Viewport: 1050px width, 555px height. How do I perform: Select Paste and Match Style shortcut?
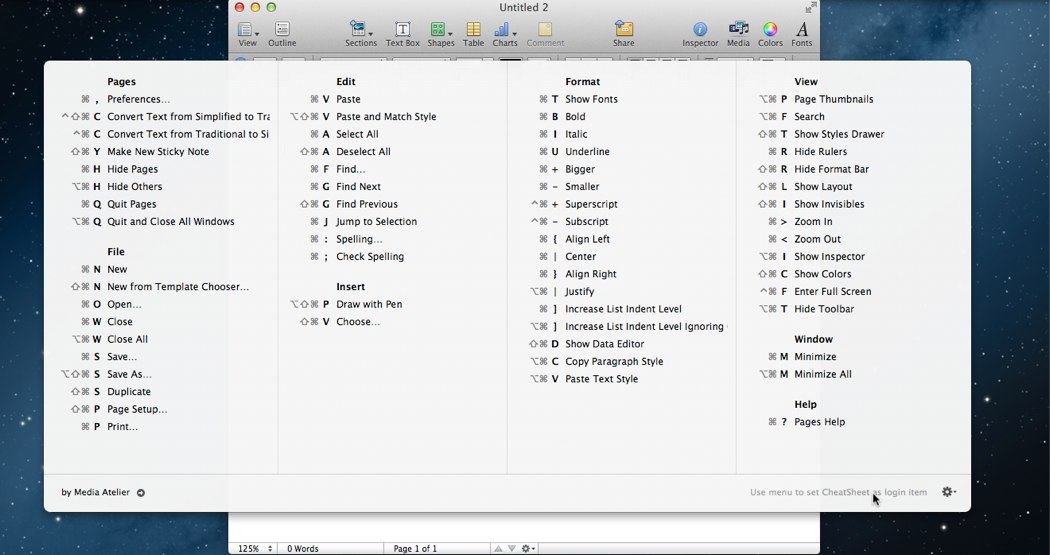click(x=386, y=117)
